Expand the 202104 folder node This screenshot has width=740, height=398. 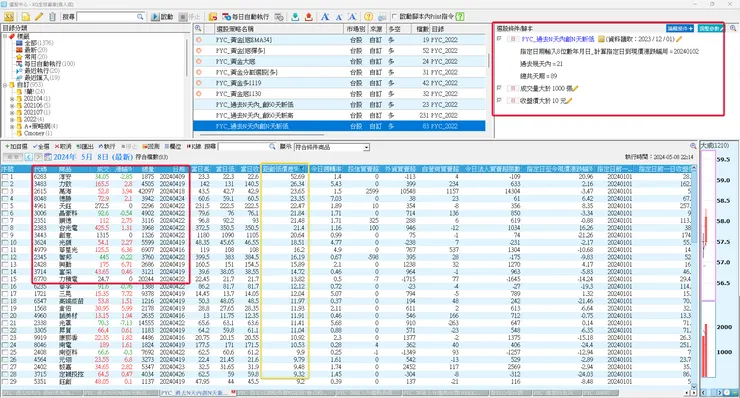click(12, 99)
